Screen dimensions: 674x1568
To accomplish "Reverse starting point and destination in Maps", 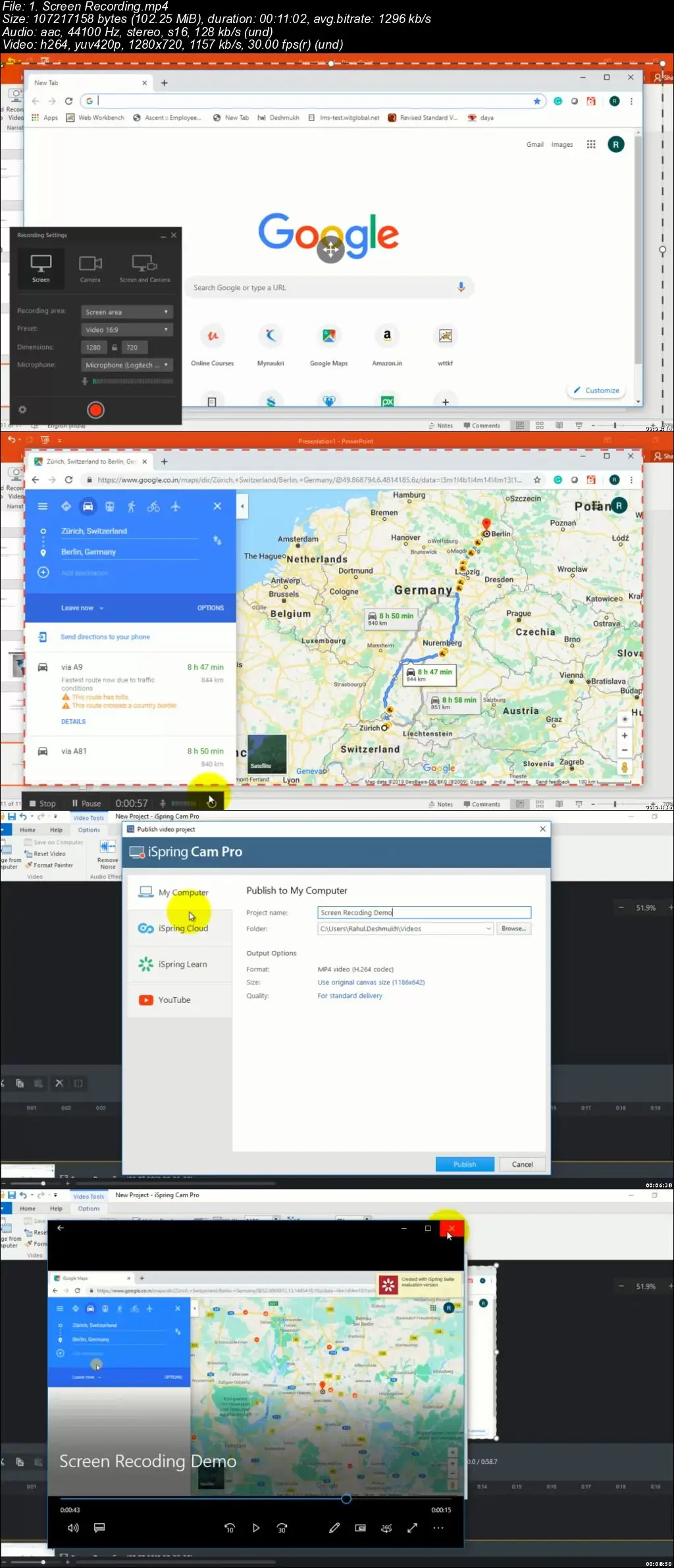I will click(217, 541).
